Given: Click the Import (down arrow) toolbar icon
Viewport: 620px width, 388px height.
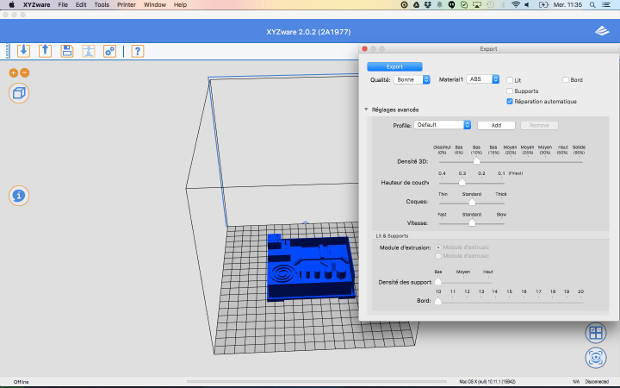Looking at the screenshot, I should [23, 51].
